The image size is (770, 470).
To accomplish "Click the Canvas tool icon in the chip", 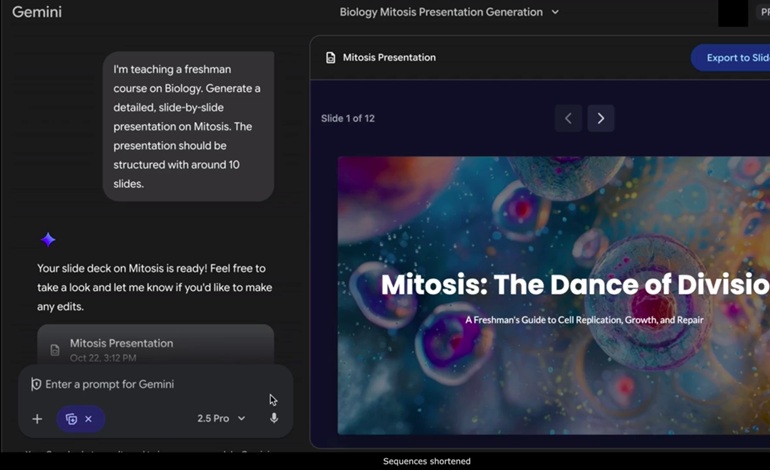I will [71, 419].
